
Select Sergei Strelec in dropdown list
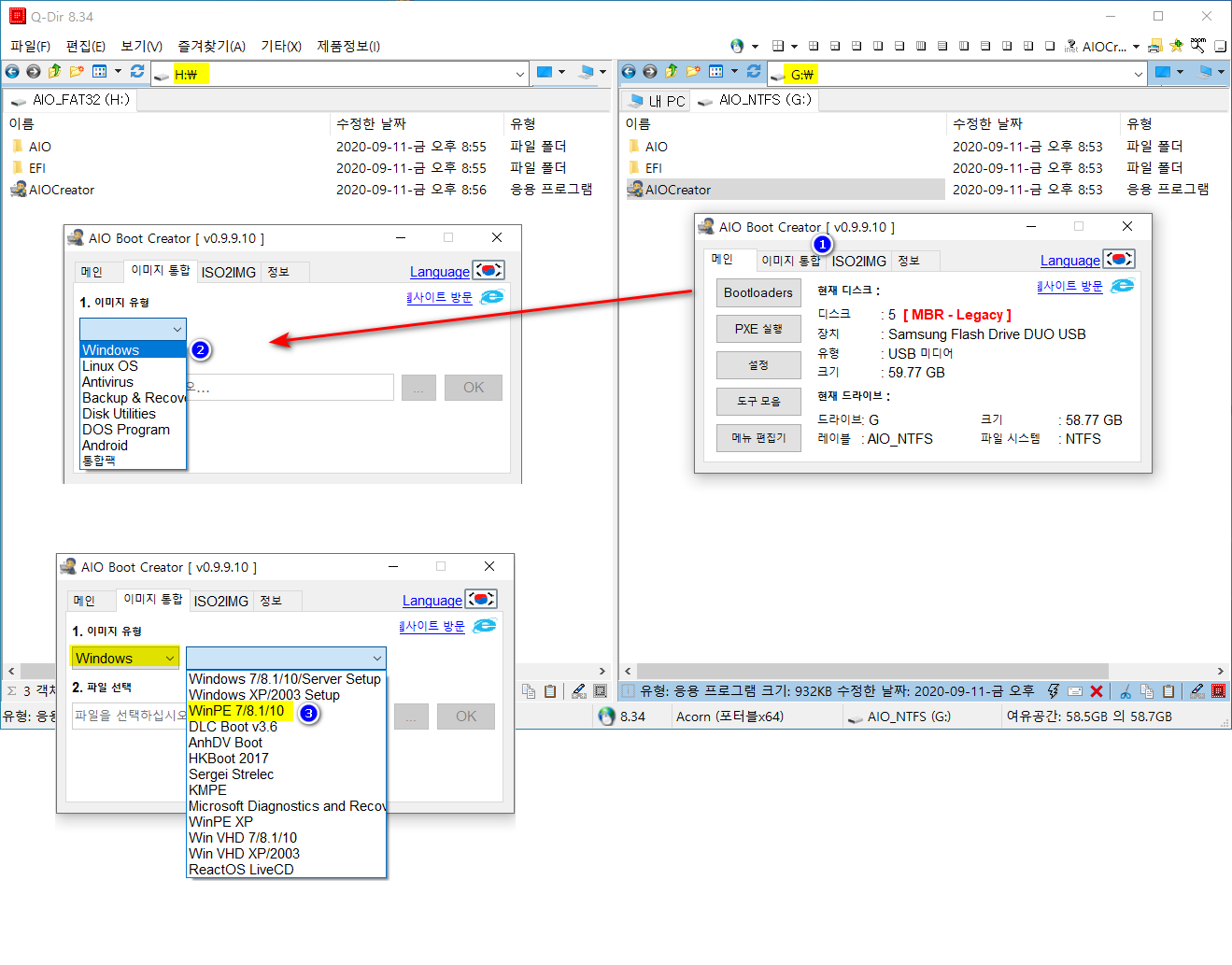(286, 774)
